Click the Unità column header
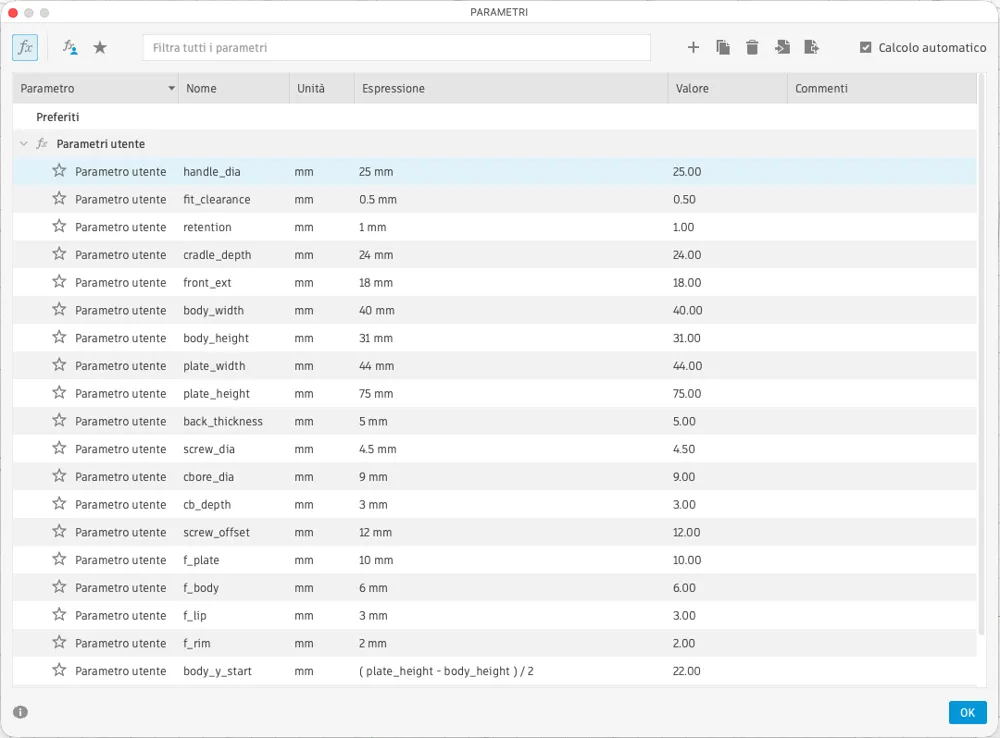 click(321, 88)
